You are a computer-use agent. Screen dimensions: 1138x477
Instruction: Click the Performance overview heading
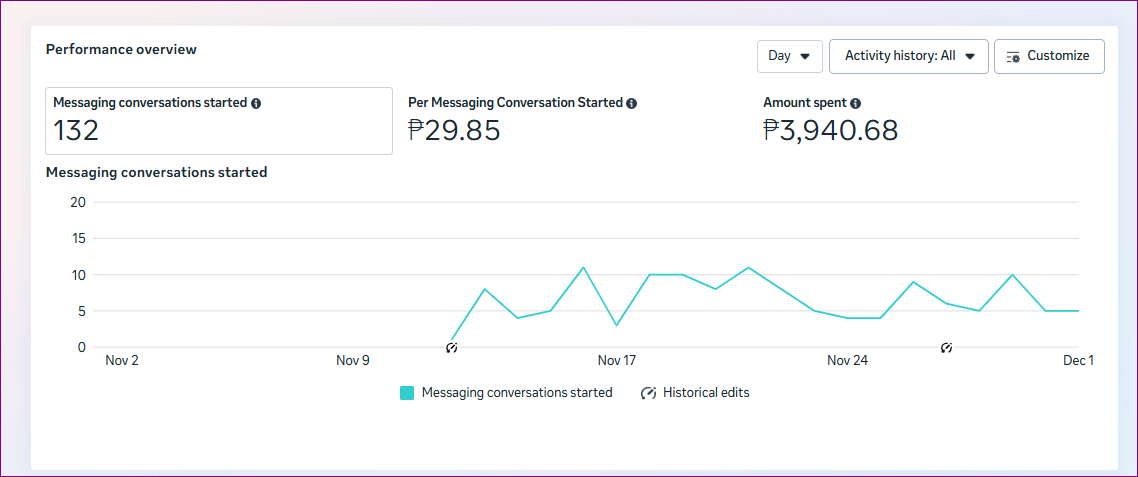[121, 49]
